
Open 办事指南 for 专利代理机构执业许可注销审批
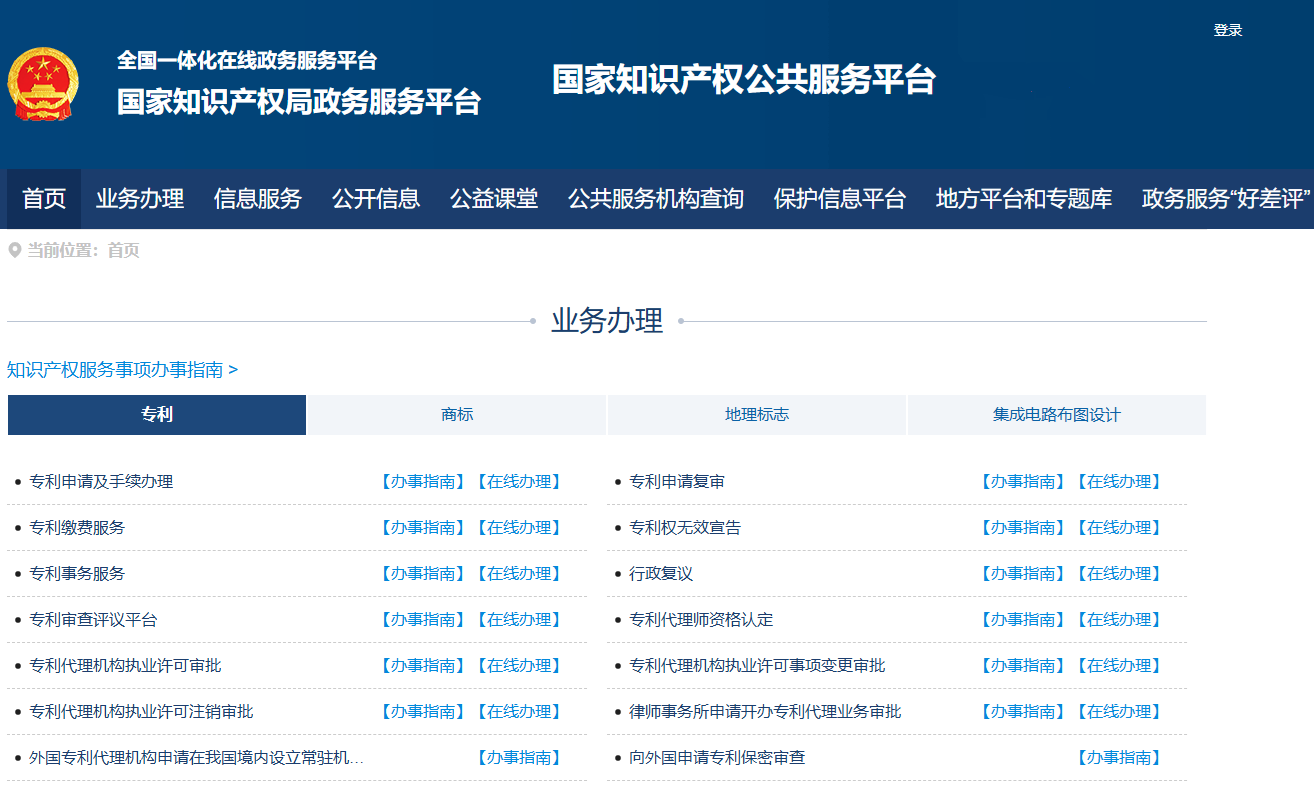click(422, 712)
